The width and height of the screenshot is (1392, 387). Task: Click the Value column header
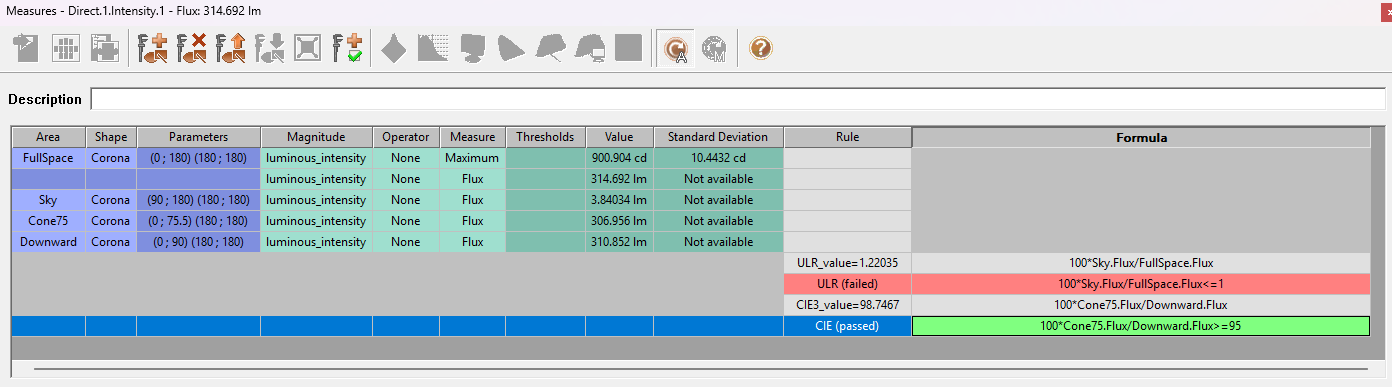[619, 137]
